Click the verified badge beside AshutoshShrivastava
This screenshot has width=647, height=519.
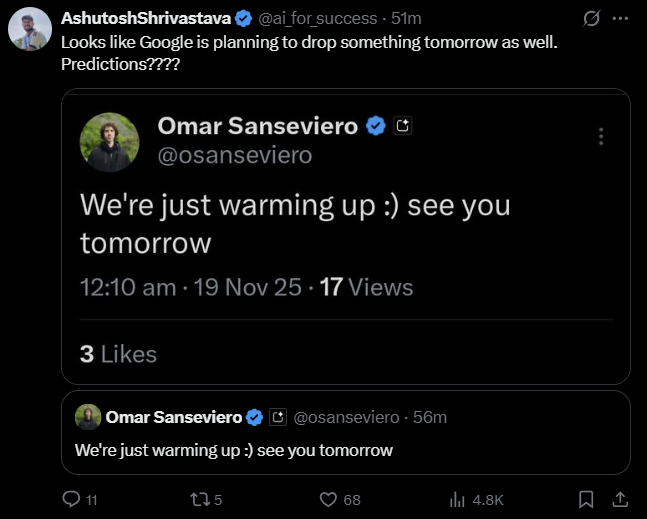coord(244,18)
